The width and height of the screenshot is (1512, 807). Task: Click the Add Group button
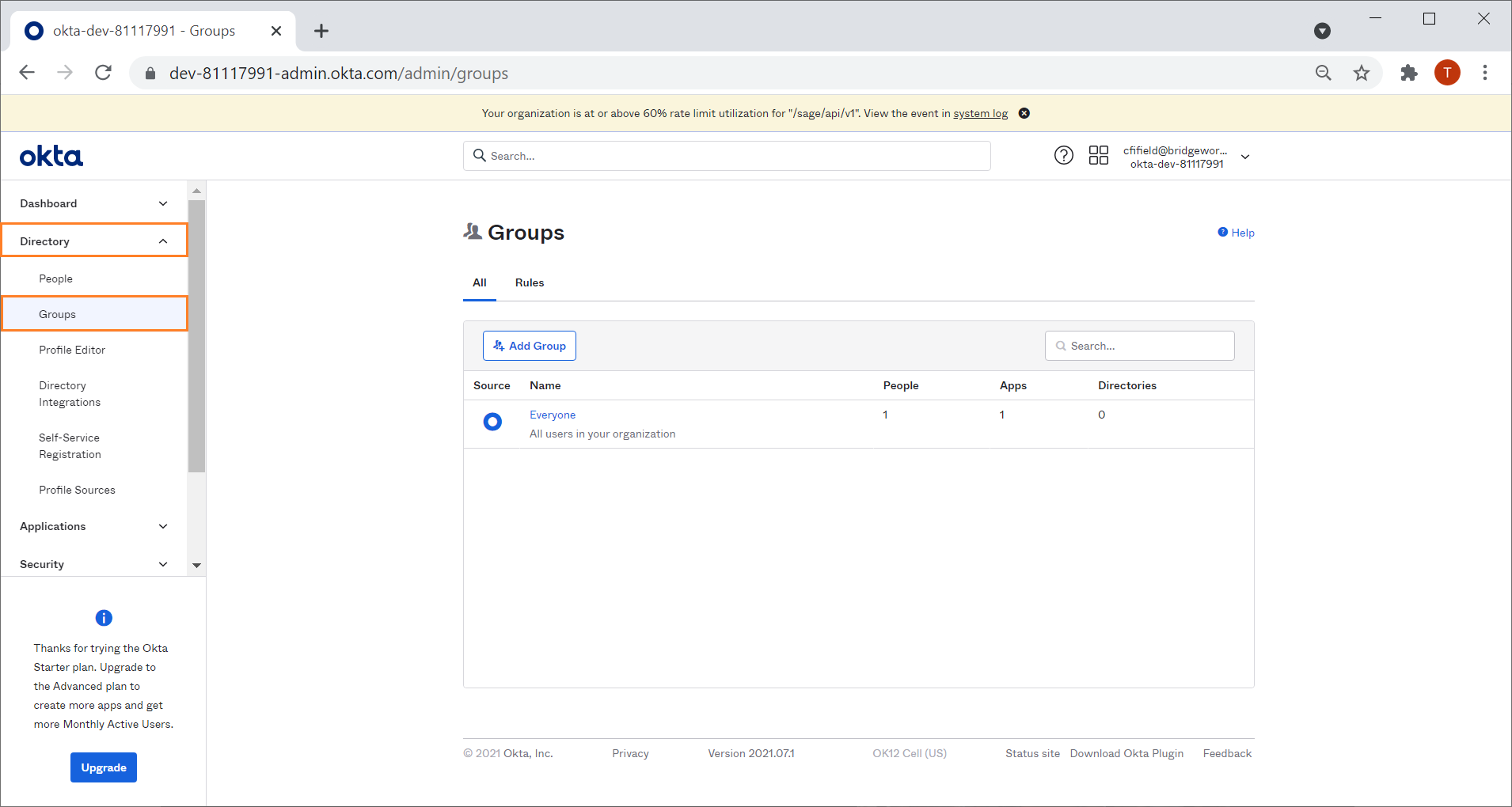point(530,346)
